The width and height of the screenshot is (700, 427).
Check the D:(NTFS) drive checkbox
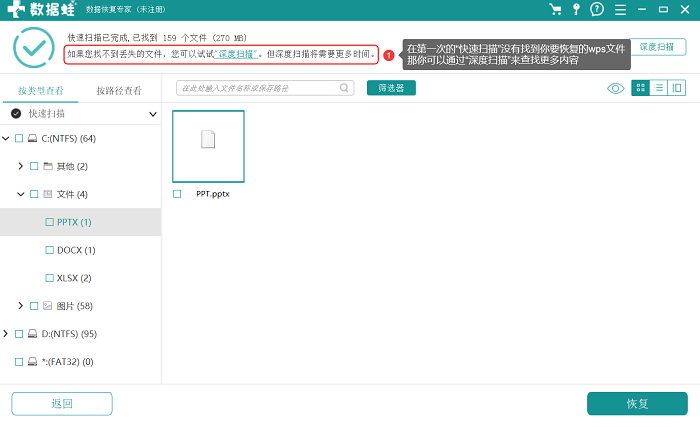click(x=19, y=334)
